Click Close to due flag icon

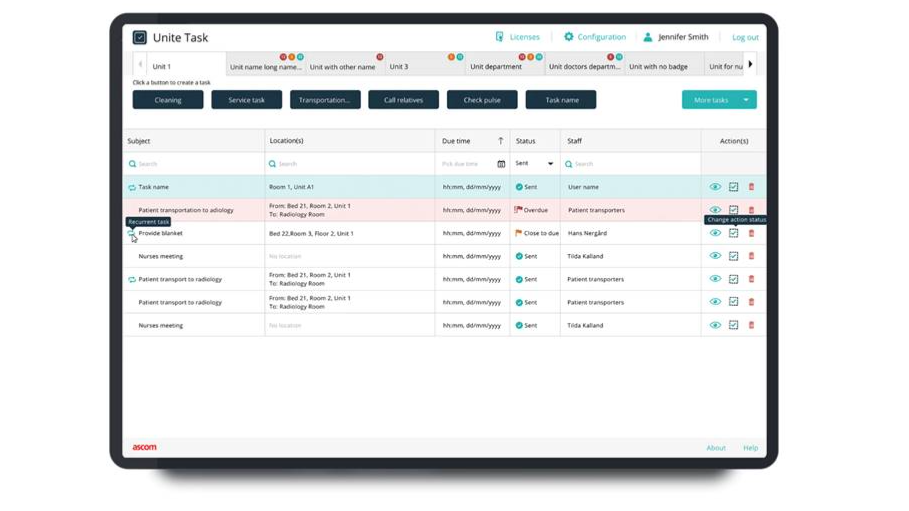click(518, 233)
